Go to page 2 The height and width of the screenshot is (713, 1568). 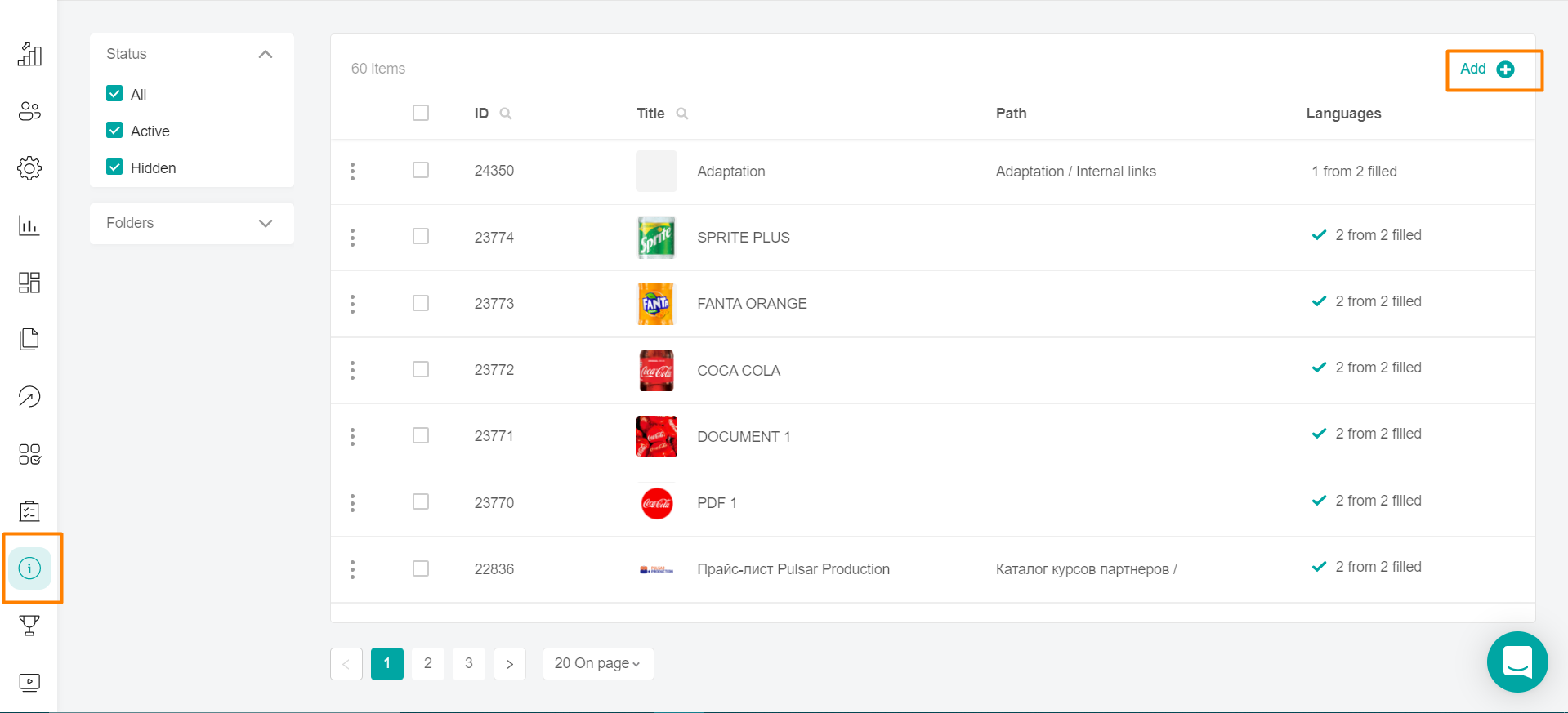click(428, 664)
